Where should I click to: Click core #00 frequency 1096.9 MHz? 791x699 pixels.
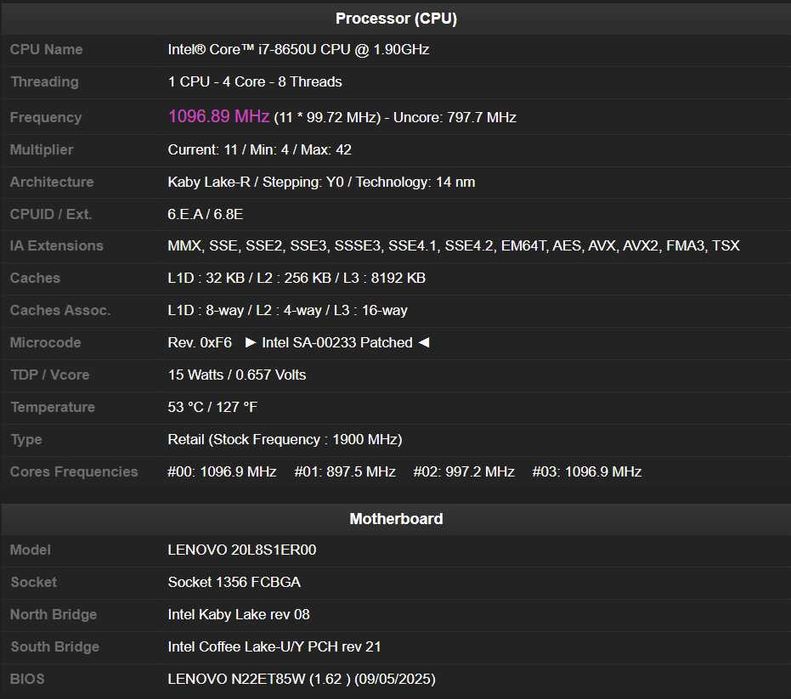point(222,472)
